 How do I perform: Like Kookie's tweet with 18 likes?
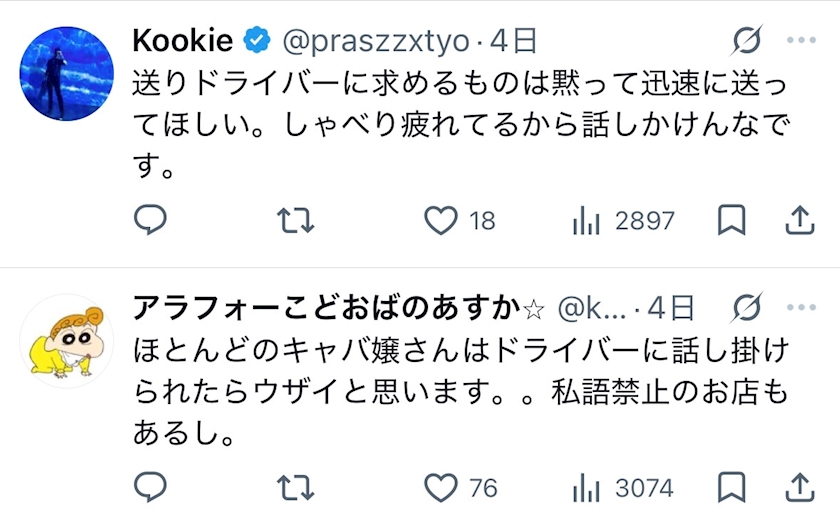(441, 220)
